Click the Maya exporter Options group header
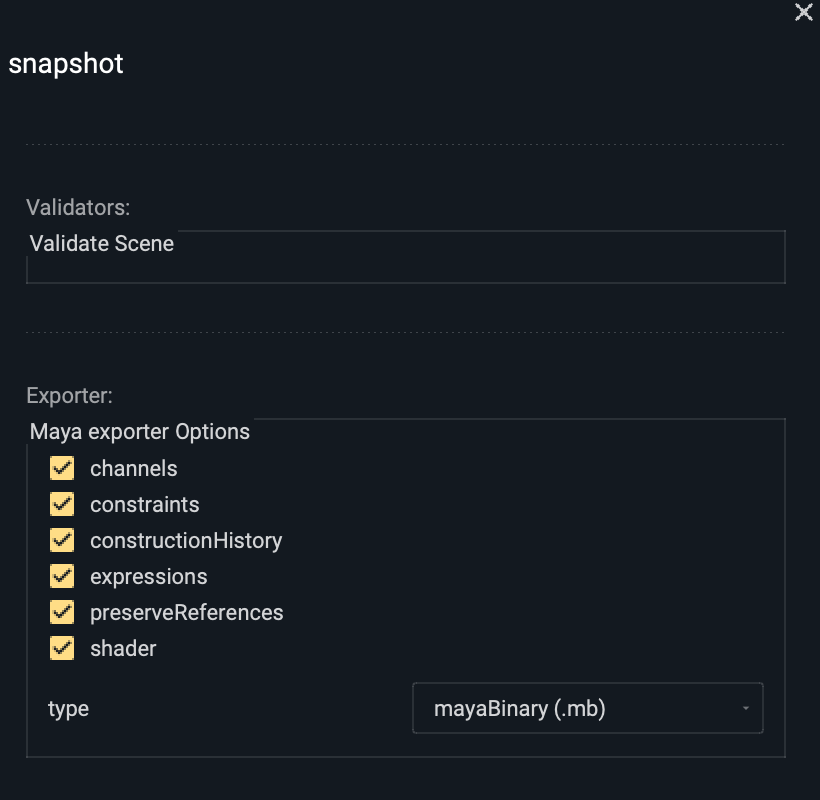The image size is (820, 800). pyautogui.click(x=137, y=431)
